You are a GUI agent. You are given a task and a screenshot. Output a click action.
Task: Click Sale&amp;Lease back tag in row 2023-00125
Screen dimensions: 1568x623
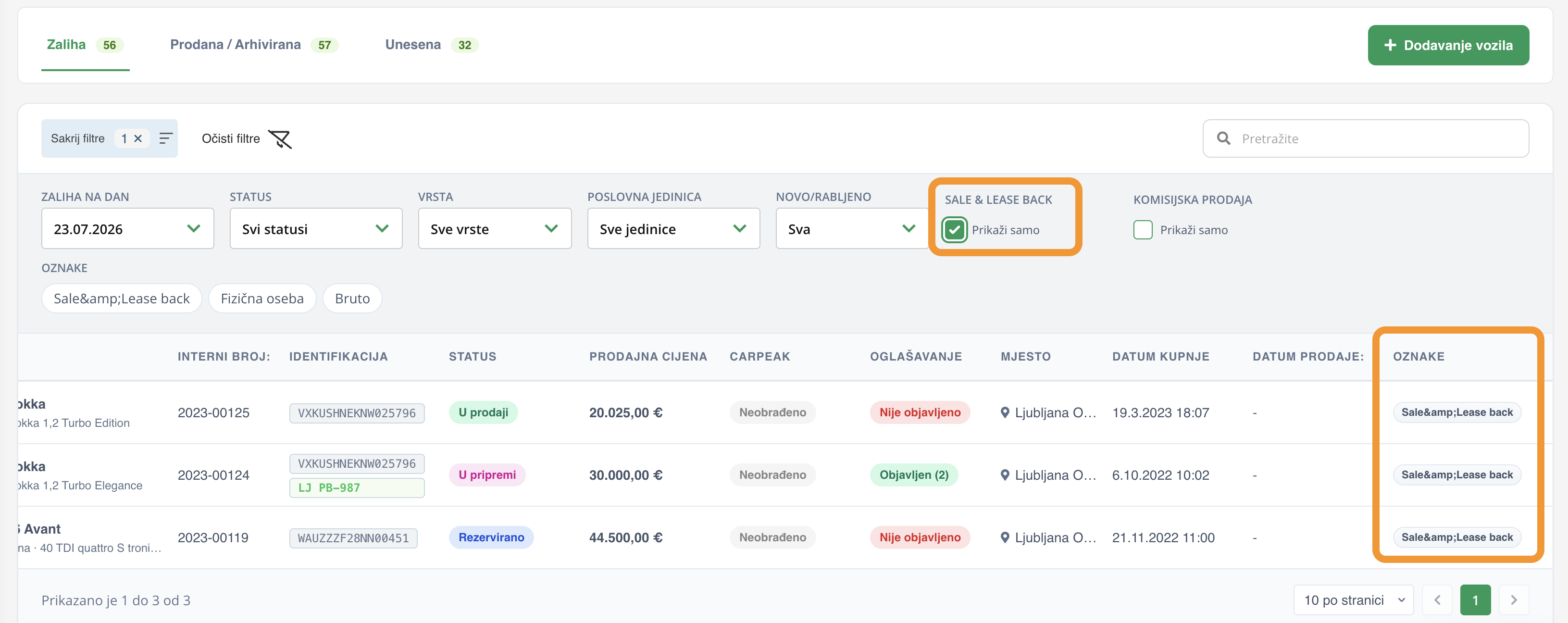point(1456,412)
